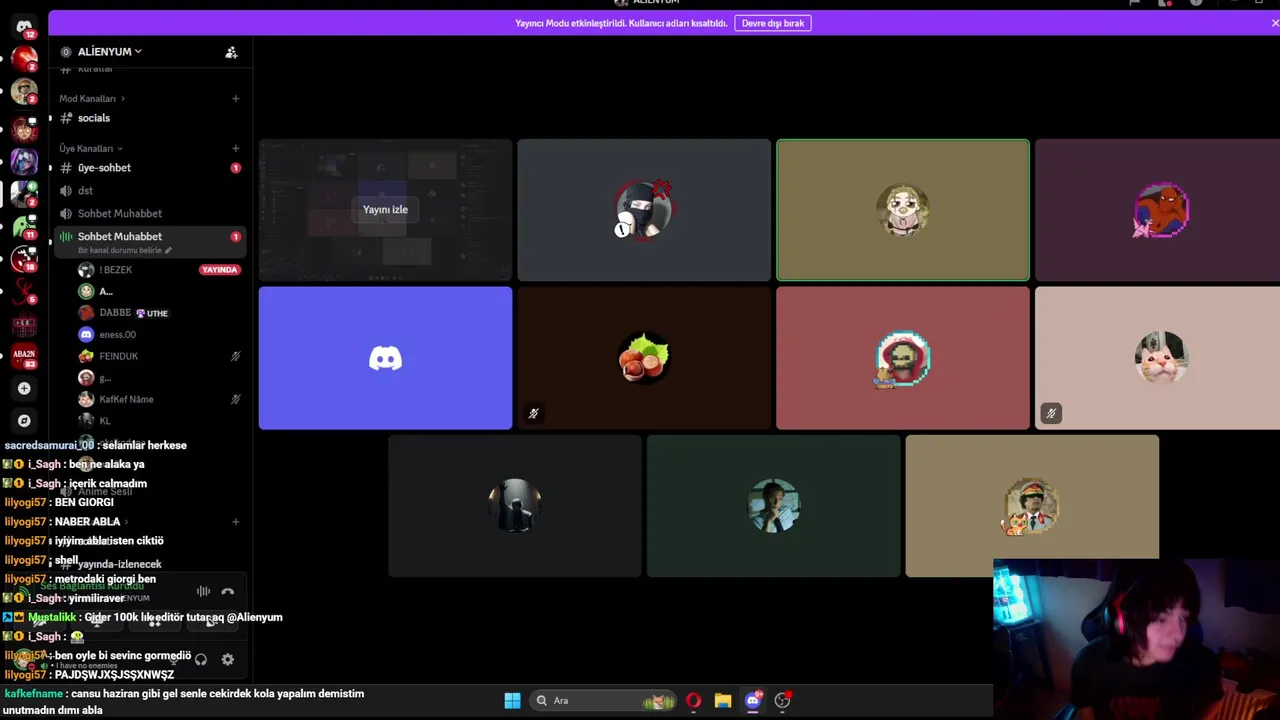1280x720 pixels.
Task: Open the invite people icon beside ALIENYUM
Action: (x=231, y=52)
